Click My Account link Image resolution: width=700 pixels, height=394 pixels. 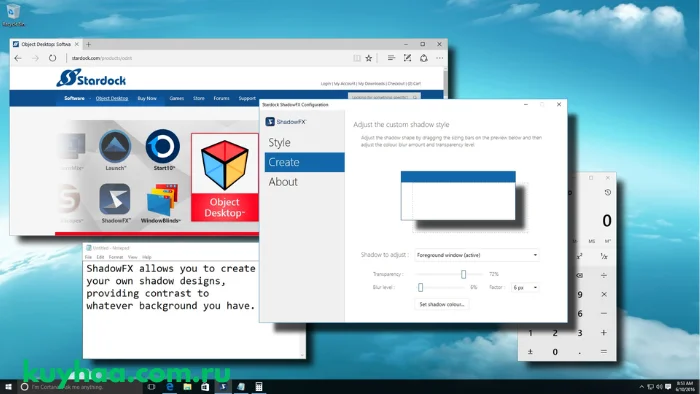pos(345,83)
